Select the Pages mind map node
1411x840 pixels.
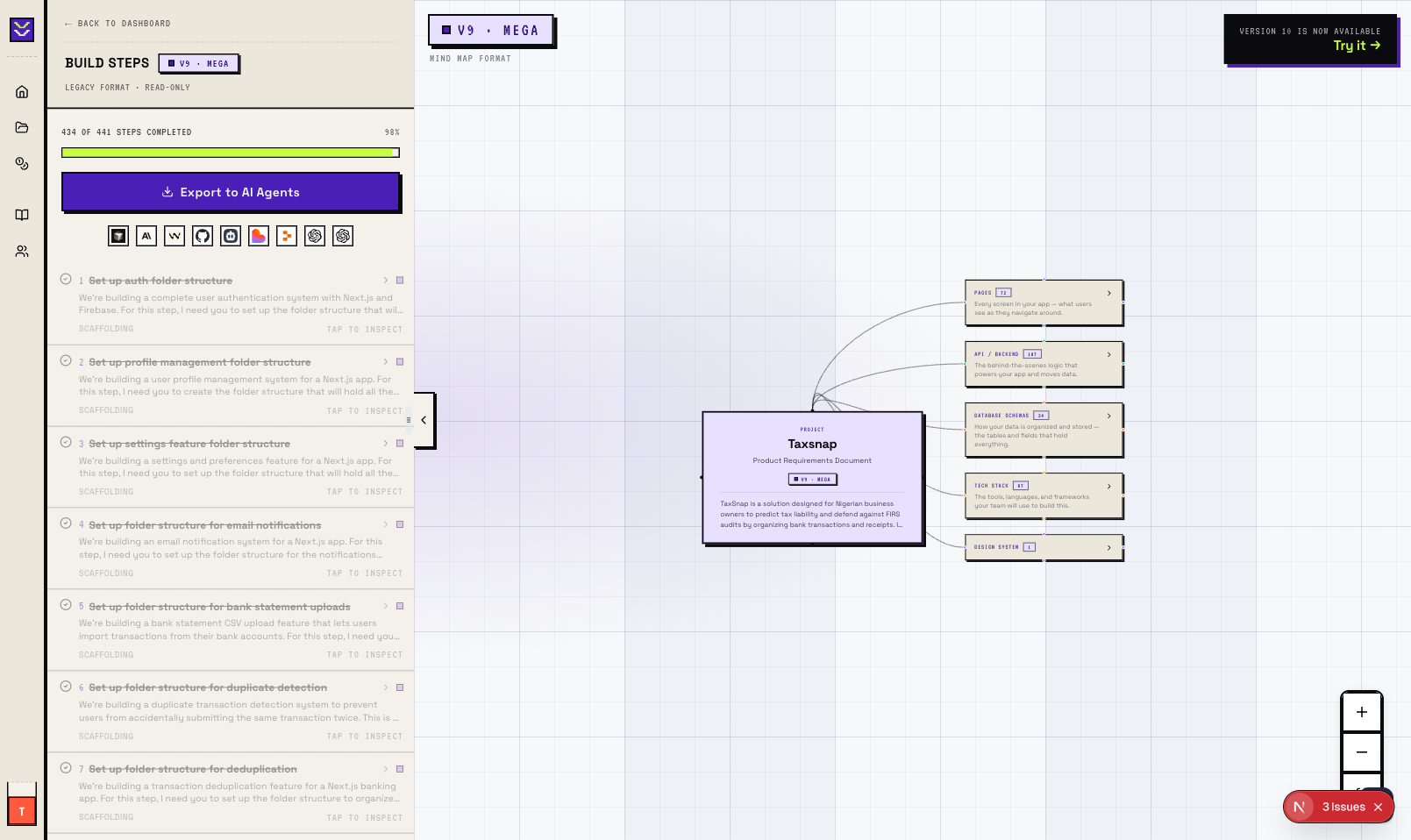1044,303
